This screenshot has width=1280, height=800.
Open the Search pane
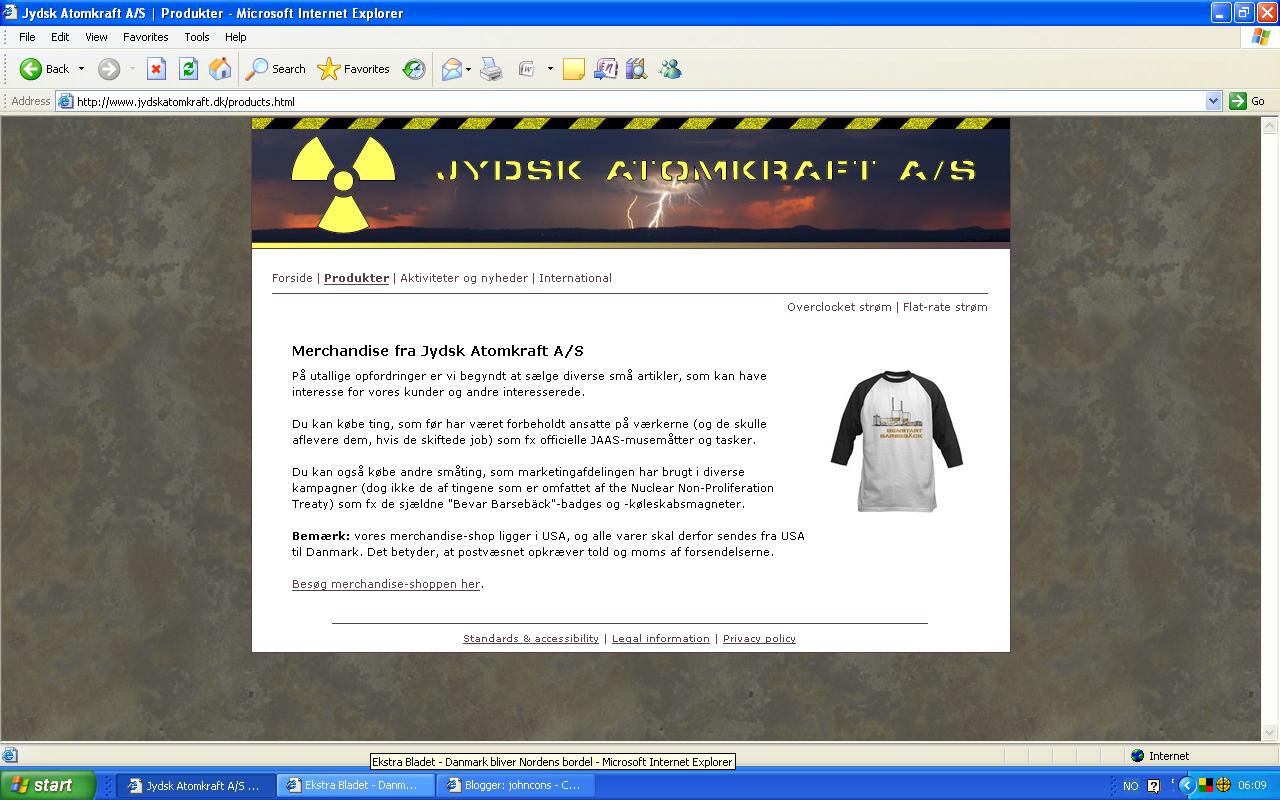(x=276, y=69)
